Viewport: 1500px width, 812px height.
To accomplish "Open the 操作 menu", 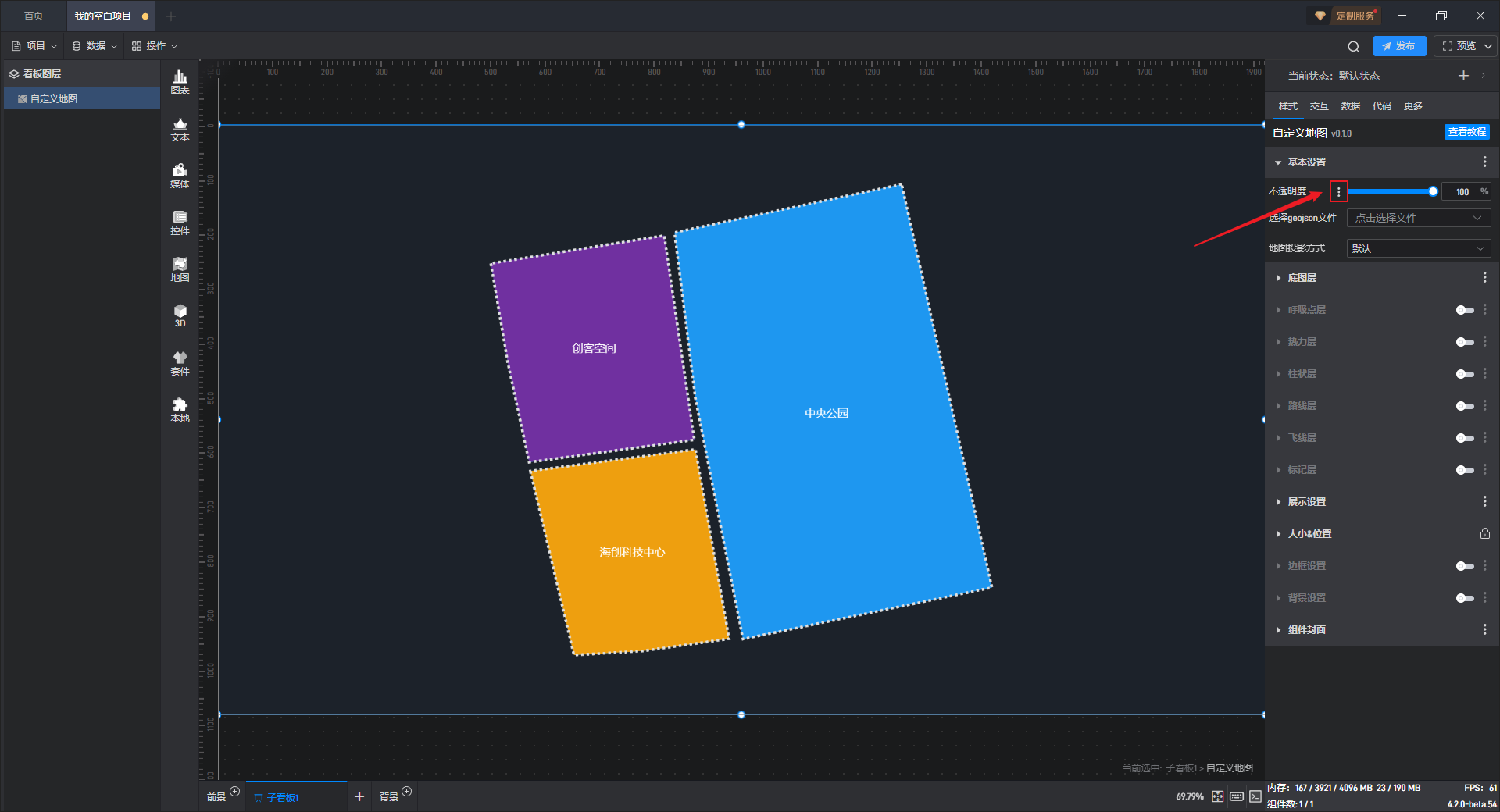I will click(x=155, y=46).
